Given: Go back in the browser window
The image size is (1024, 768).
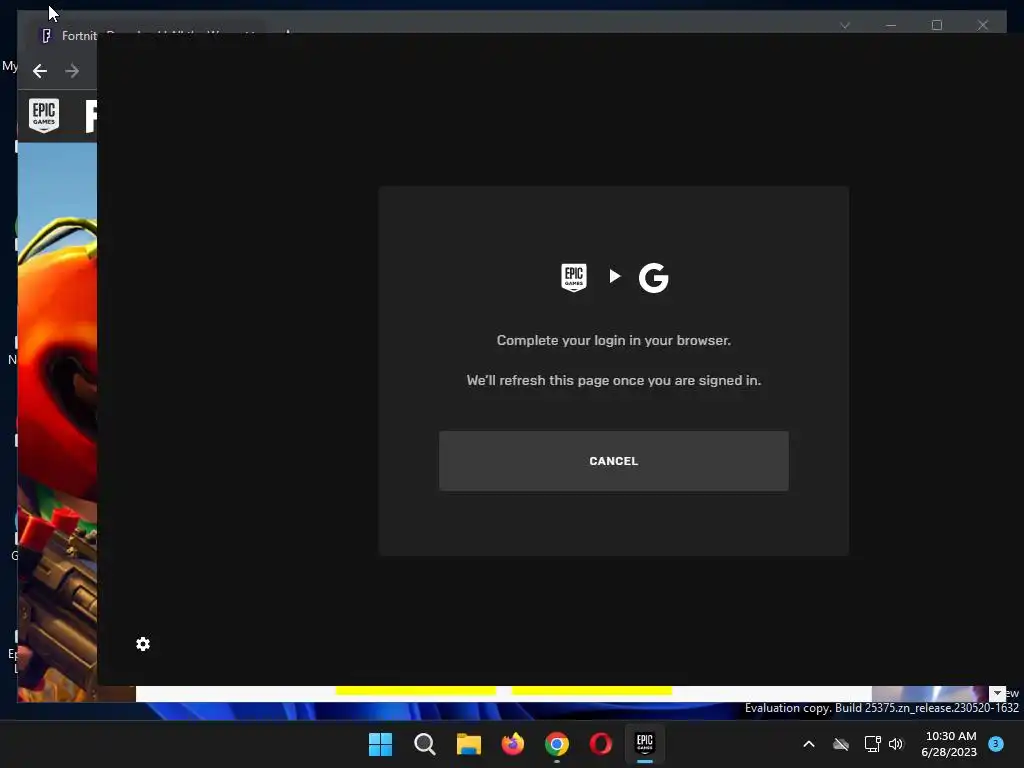Looking at the screenshot, I should (x=40, y=71).
